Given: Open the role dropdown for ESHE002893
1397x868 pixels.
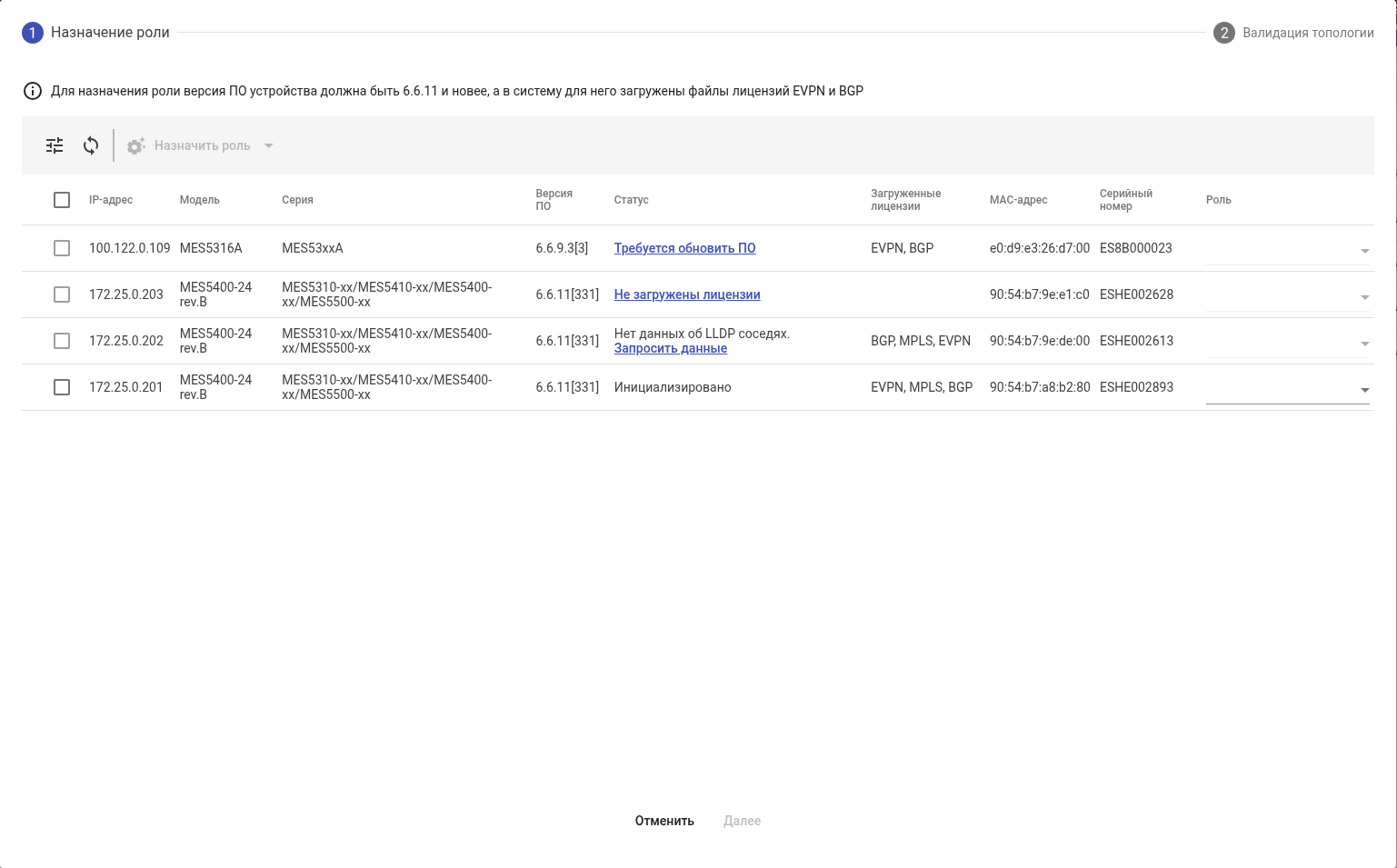Looking at the screenshot, I should [1364, 390].
